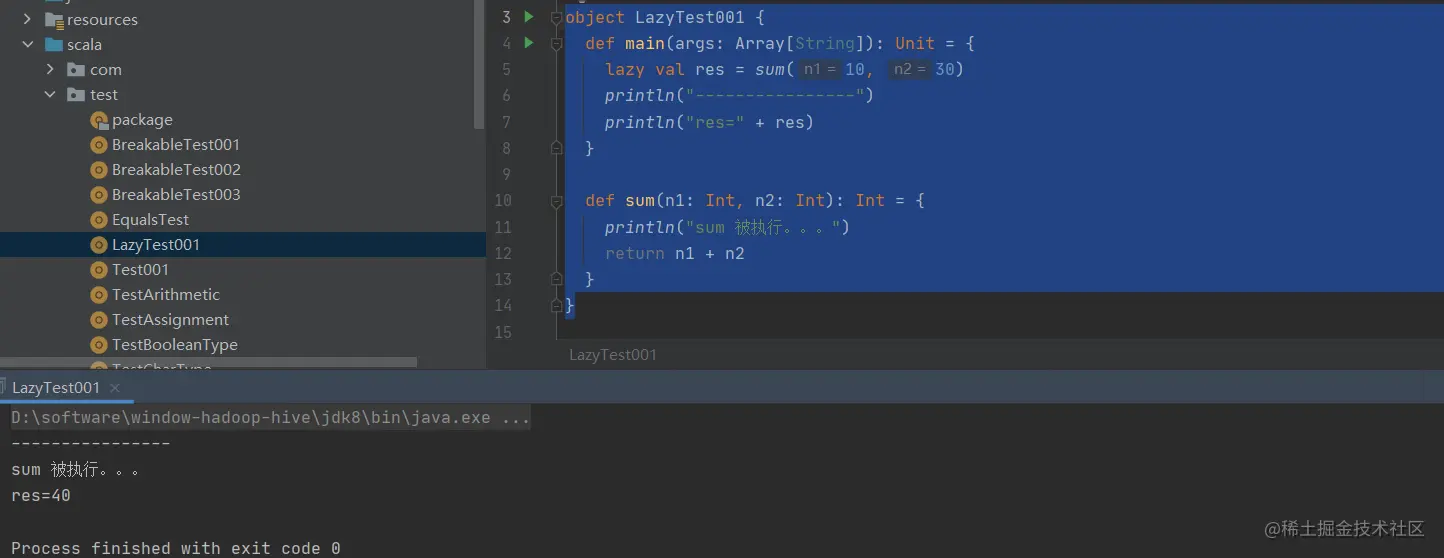Open Test001 in the project tree
This screenshot has width=1444, height=558.
pyautogui.click(x=140, y=270)
